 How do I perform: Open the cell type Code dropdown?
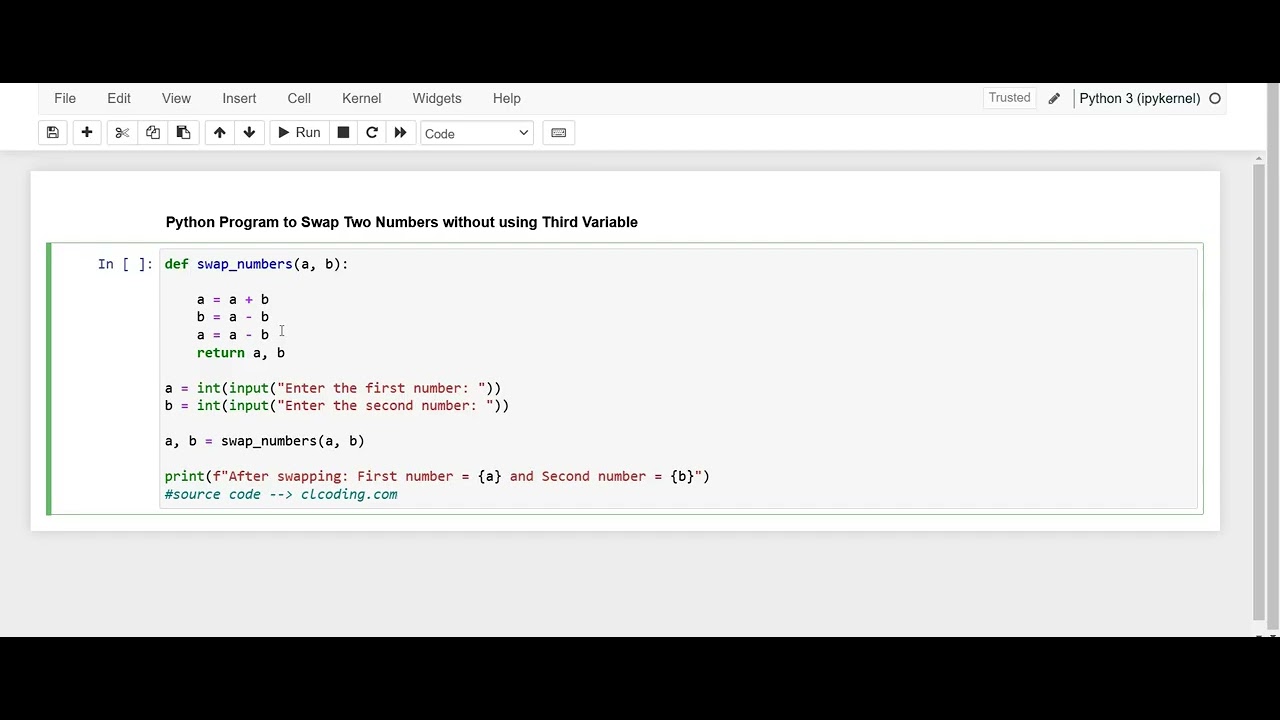[477, 133]
